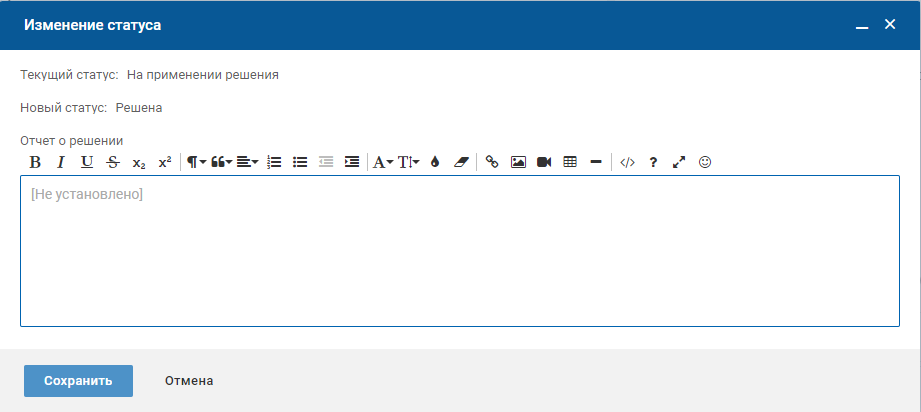The height and width of the screenshot is (412, 921).
Task: Expand the text alignment dropdown
Action: click(247, 162)
